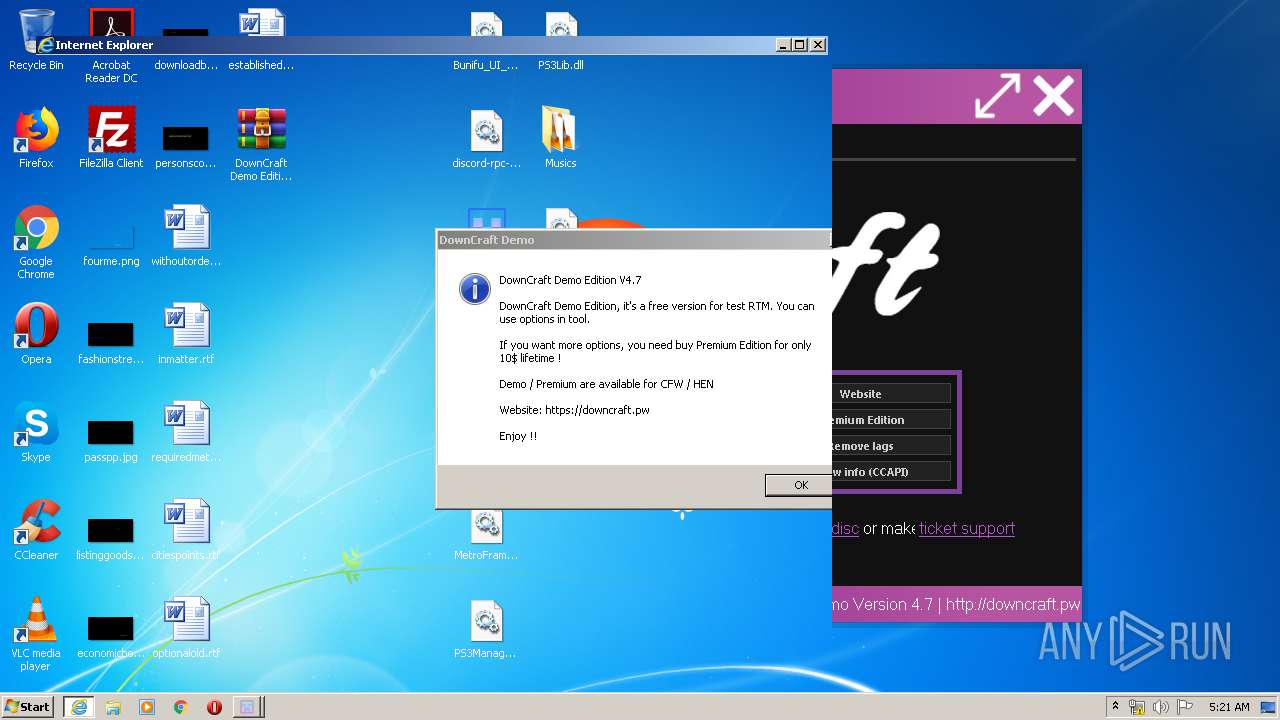Screen dimensions: 1280x720
Task: Click Chrome icon in the taskbar
Action: tap(181, 707)
